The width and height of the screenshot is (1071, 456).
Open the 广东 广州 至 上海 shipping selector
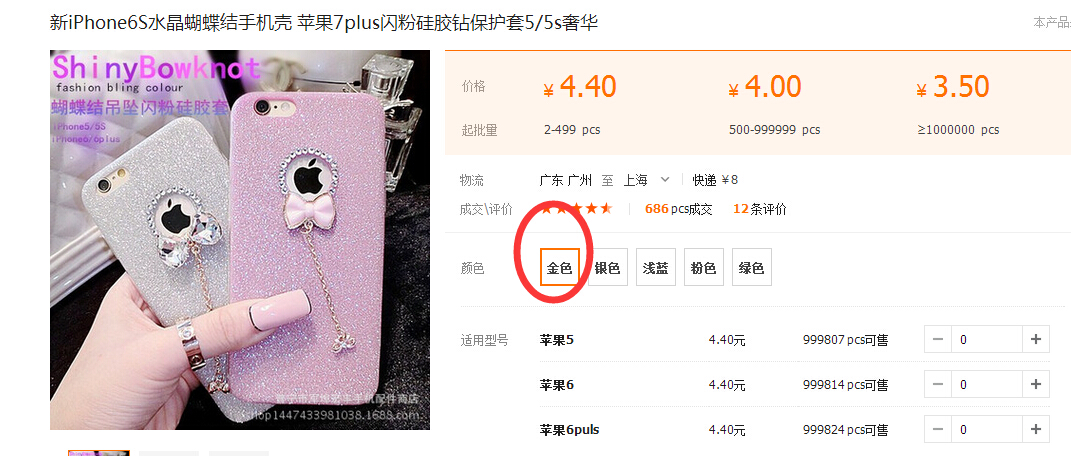coord(605,180)
